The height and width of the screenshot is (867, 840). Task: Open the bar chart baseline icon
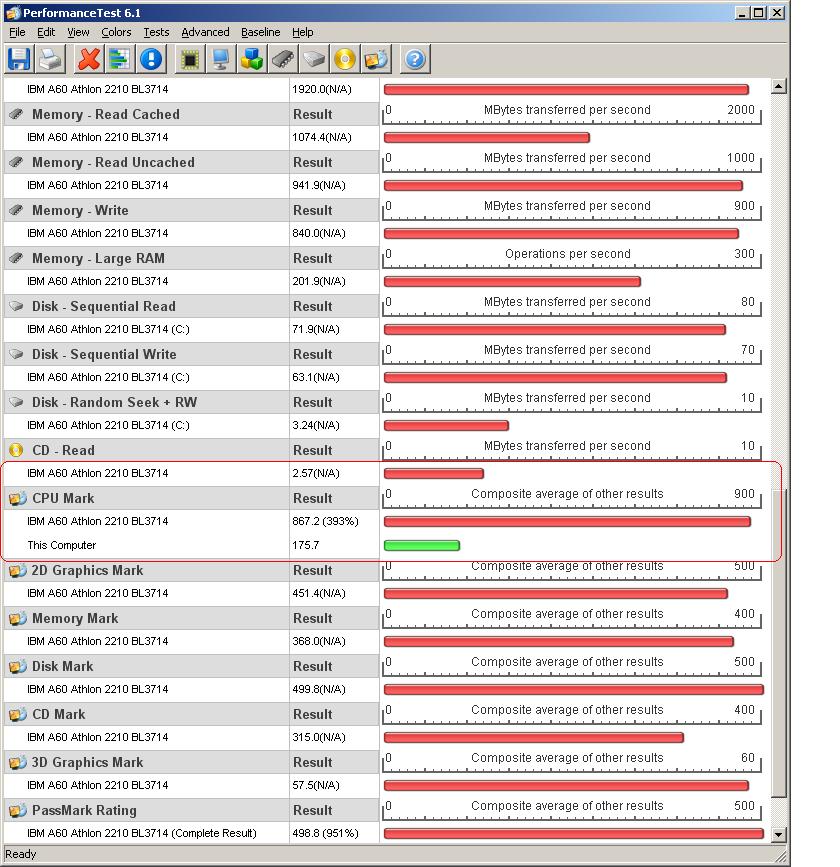[x=119, y=59]
